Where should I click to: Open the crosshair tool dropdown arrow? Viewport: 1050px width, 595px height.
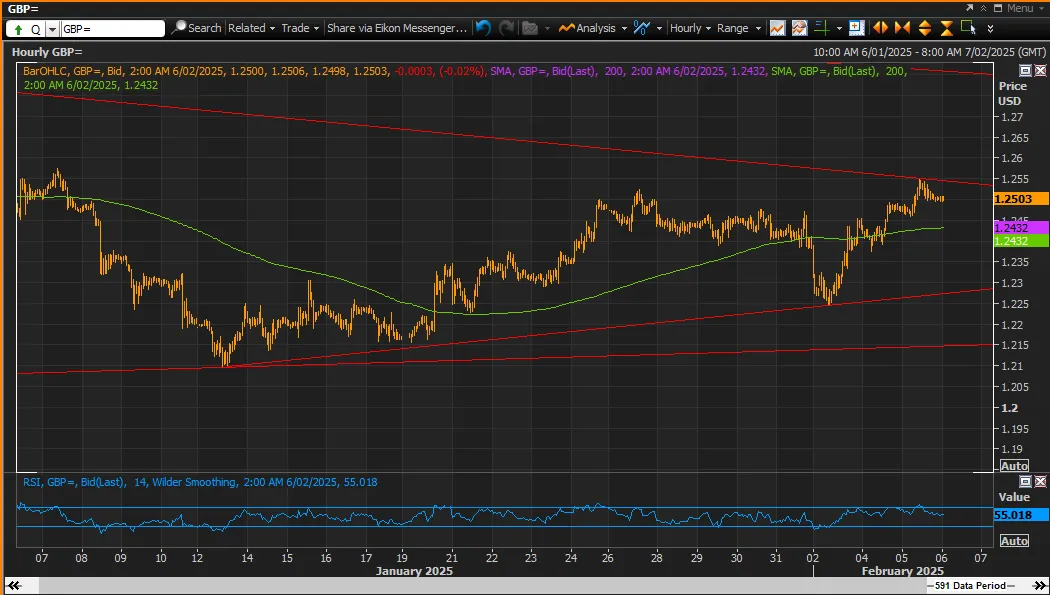839,28
